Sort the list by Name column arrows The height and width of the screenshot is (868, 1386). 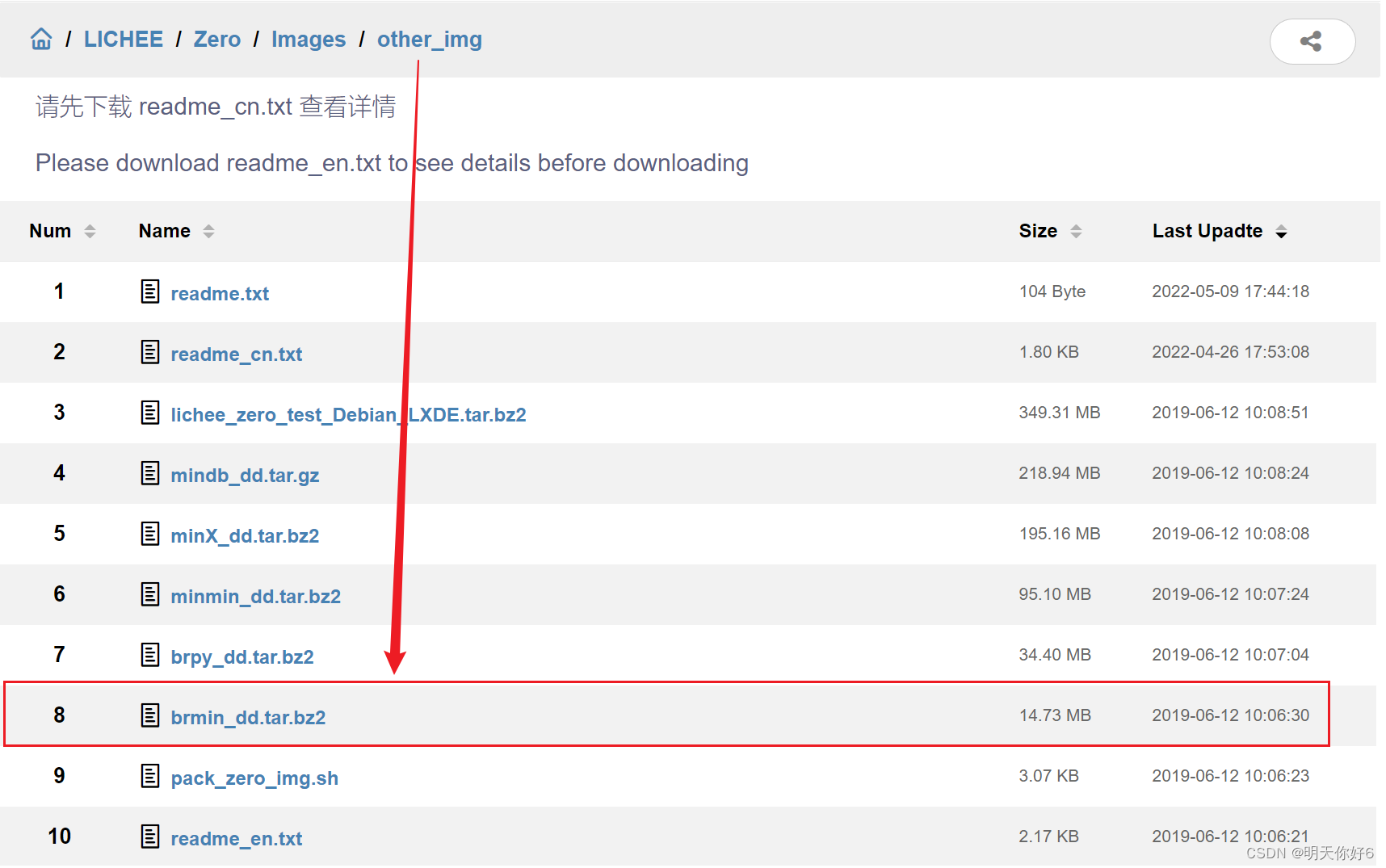(208, 232)
